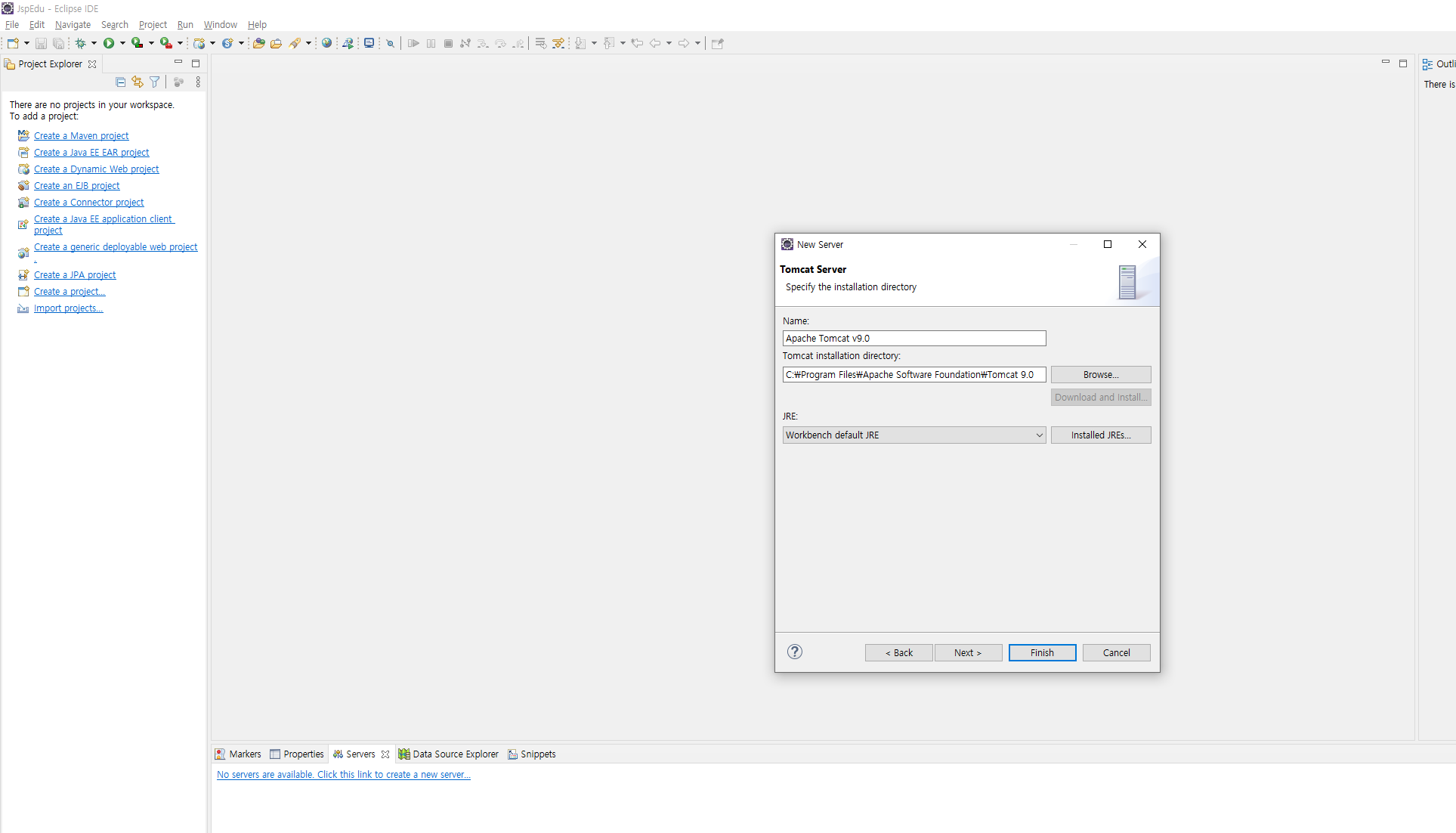
Task: Open the File menu
Action: pyautogui.click(x=12, y=24)
